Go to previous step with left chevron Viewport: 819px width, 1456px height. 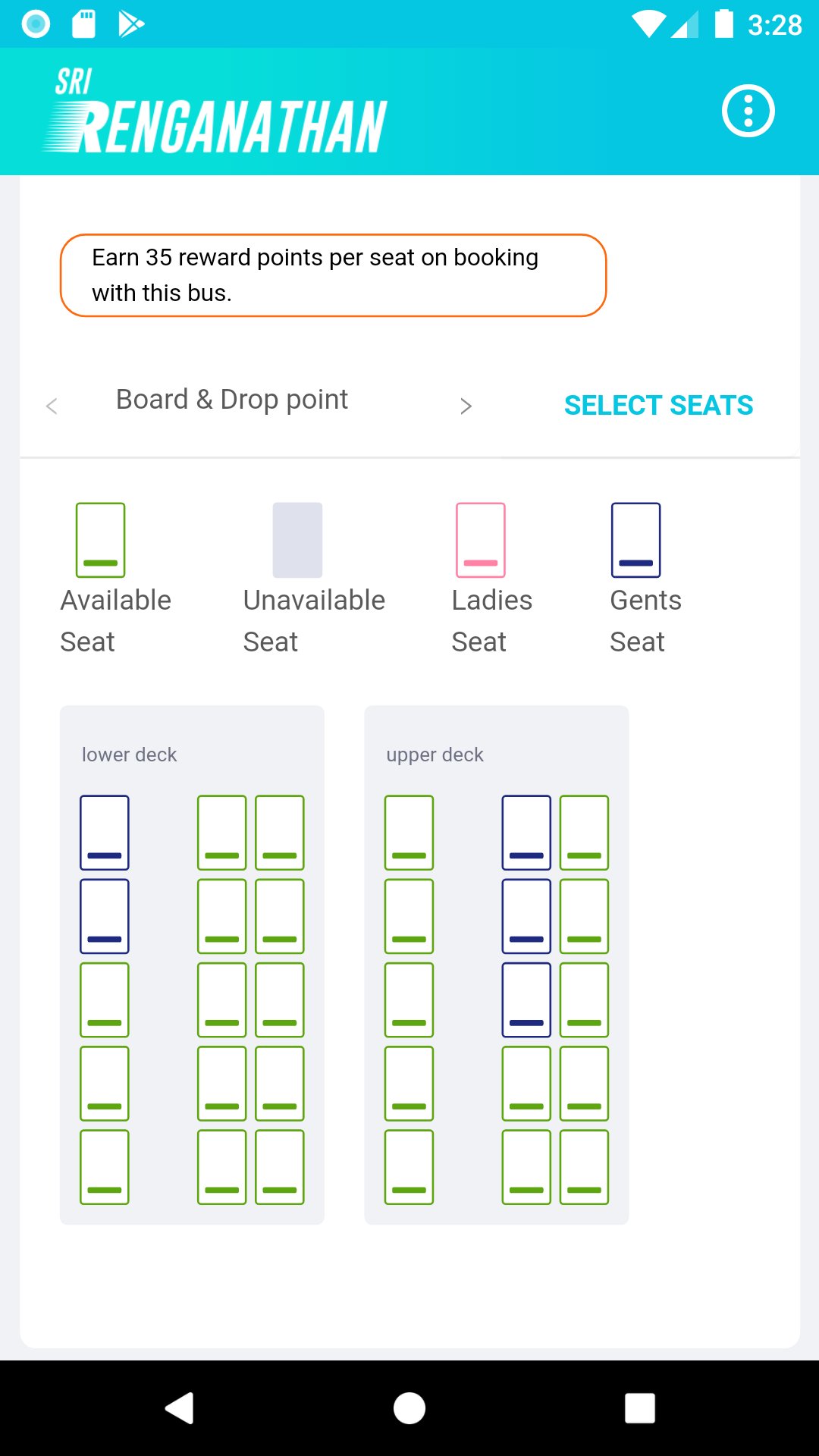coord(52,406)
